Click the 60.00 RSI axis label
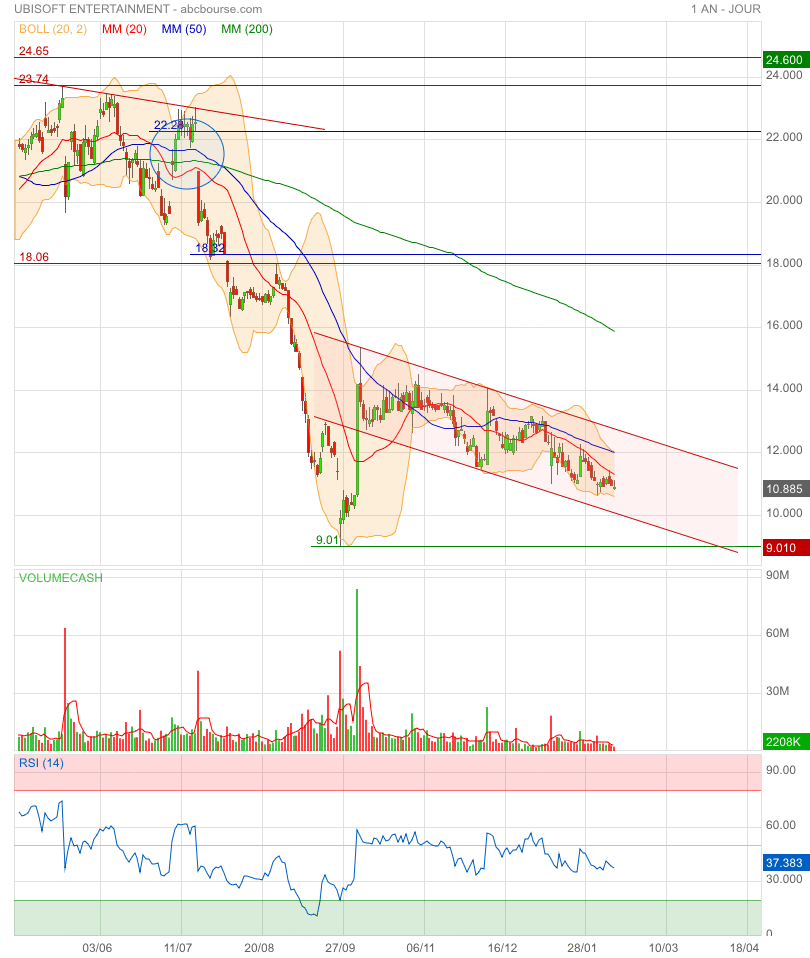Viewport: 810px width, 958px height. 781,825
